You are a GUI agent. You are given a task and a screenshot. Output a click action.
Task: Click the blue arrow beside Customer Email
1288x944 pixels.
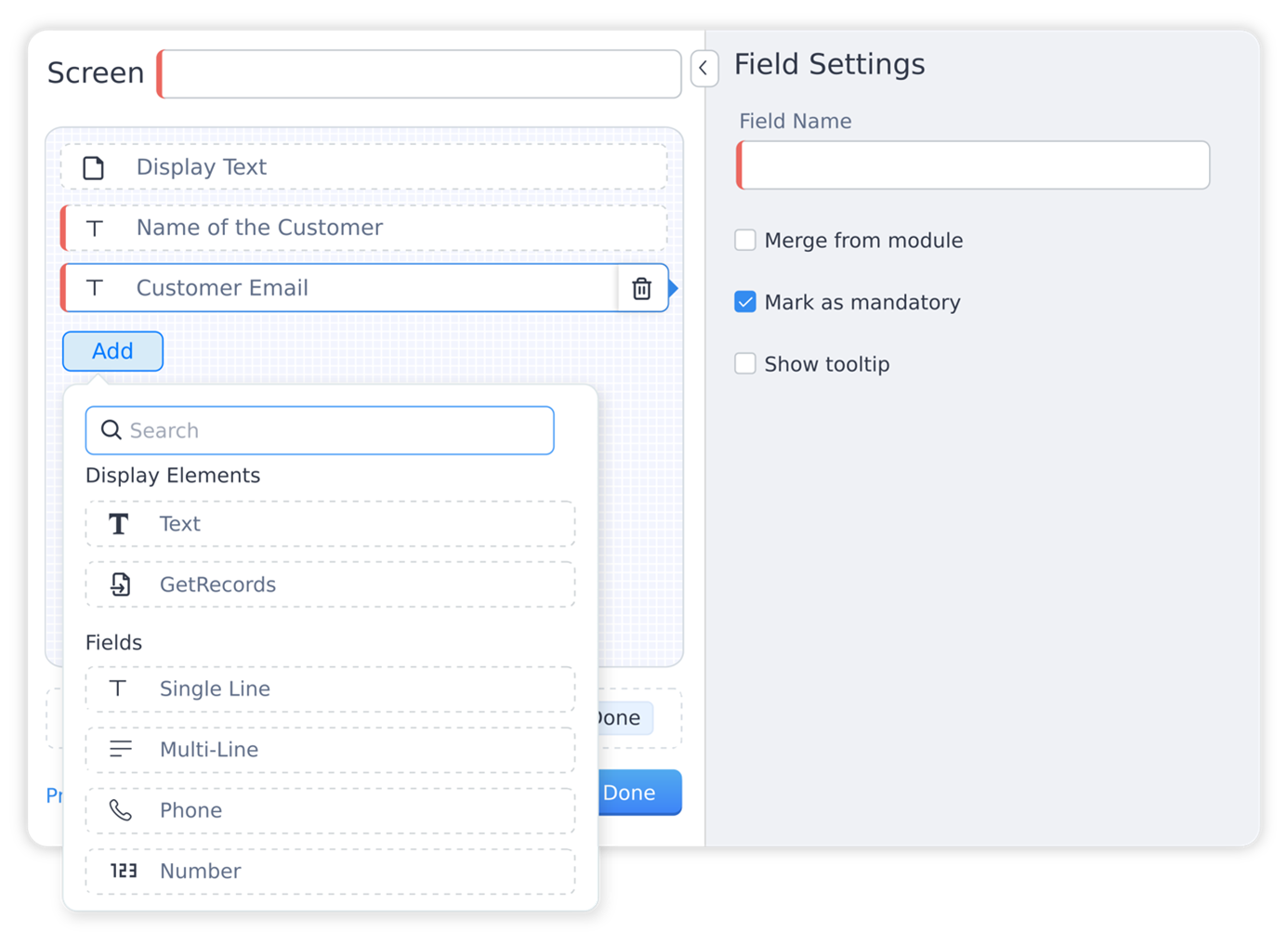coord(674,288)
